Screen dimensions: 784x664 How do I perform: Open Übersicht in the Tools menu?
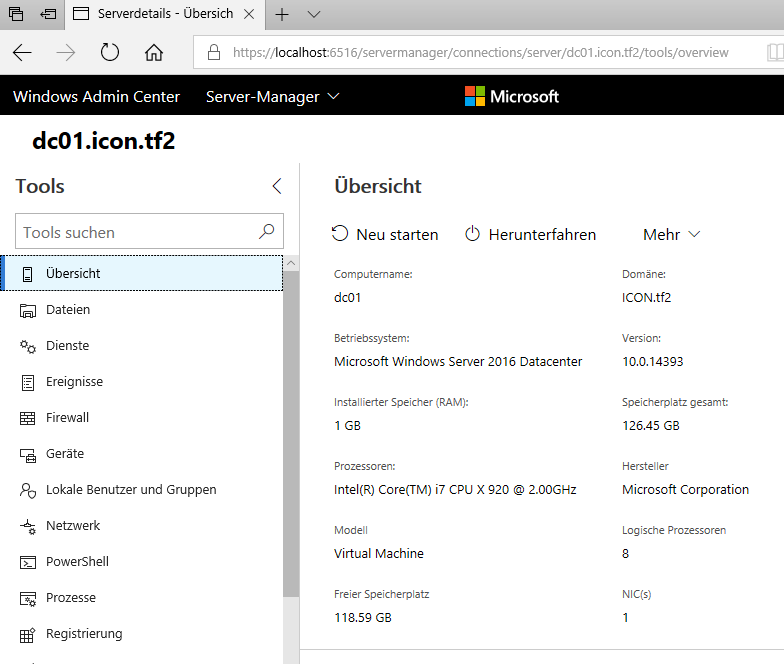(x=142, y=273)
